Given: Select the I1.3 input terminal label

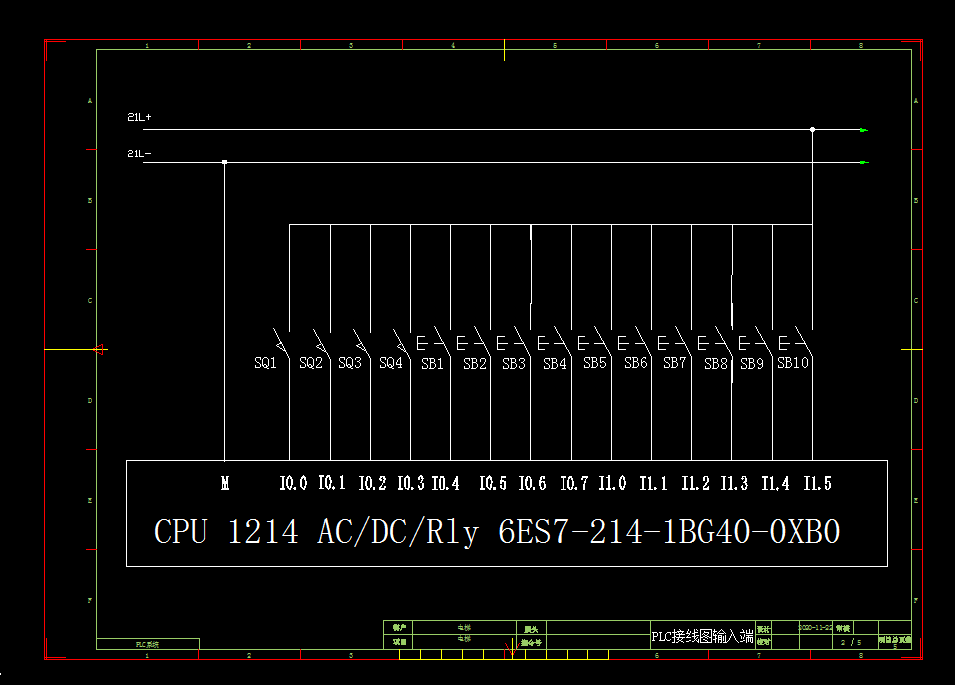Looking at the screenshot, I should [735, 483].
